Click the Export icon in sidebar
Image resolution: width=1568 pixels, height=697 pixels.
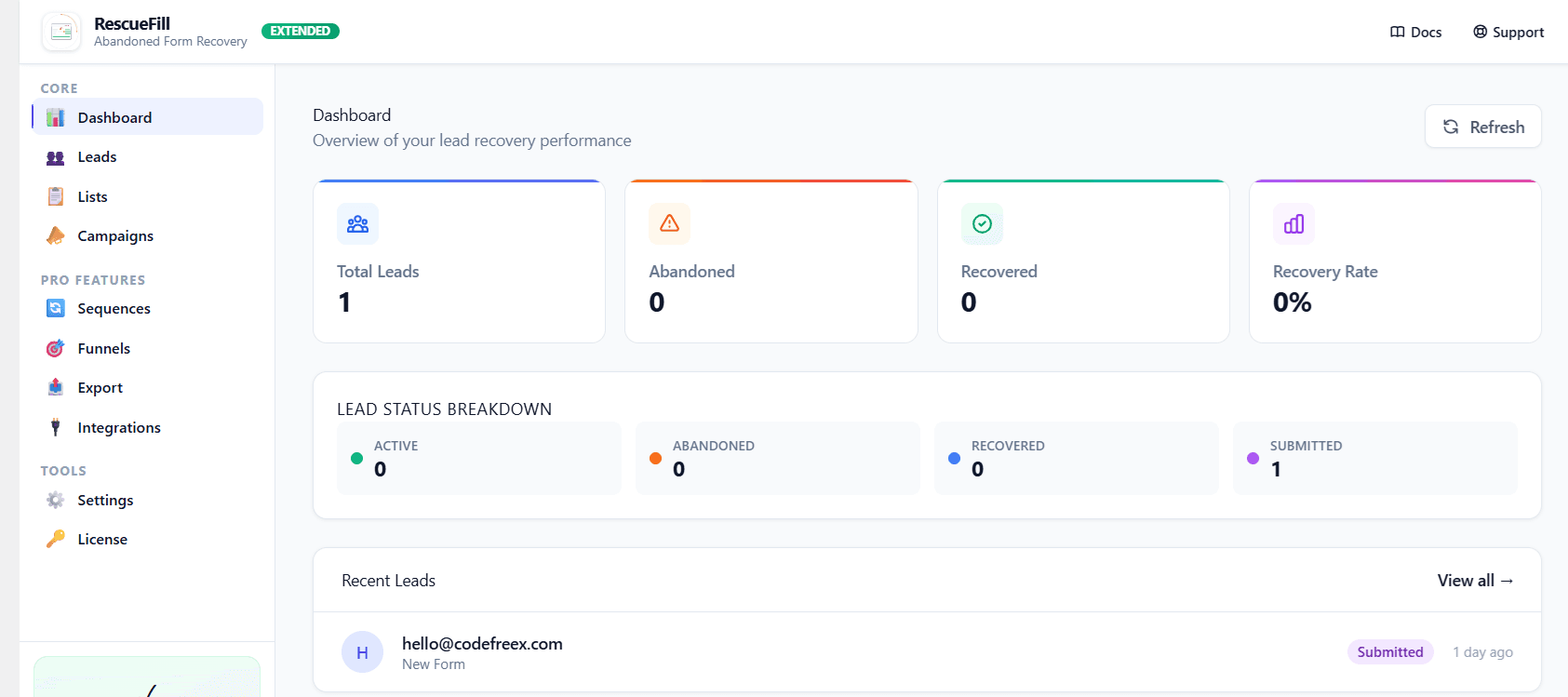click(x=56, y=387)
